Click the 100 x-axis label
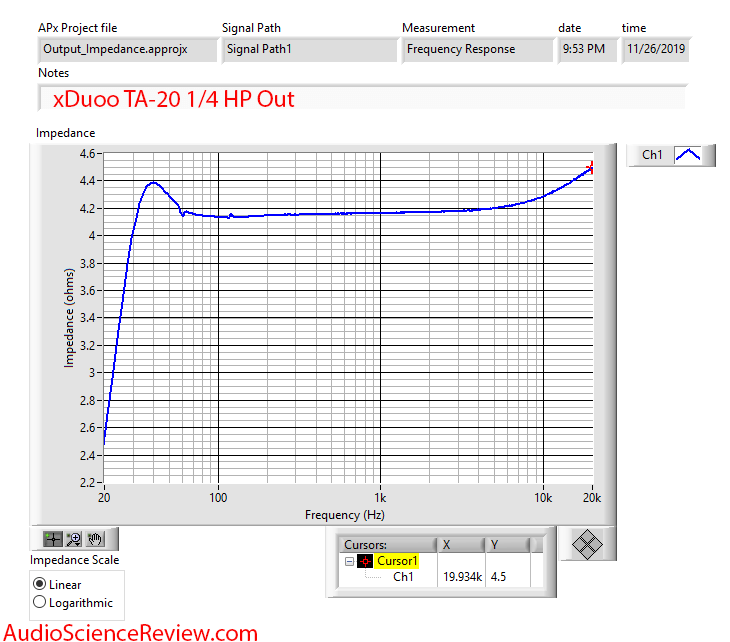 (218, 498)
